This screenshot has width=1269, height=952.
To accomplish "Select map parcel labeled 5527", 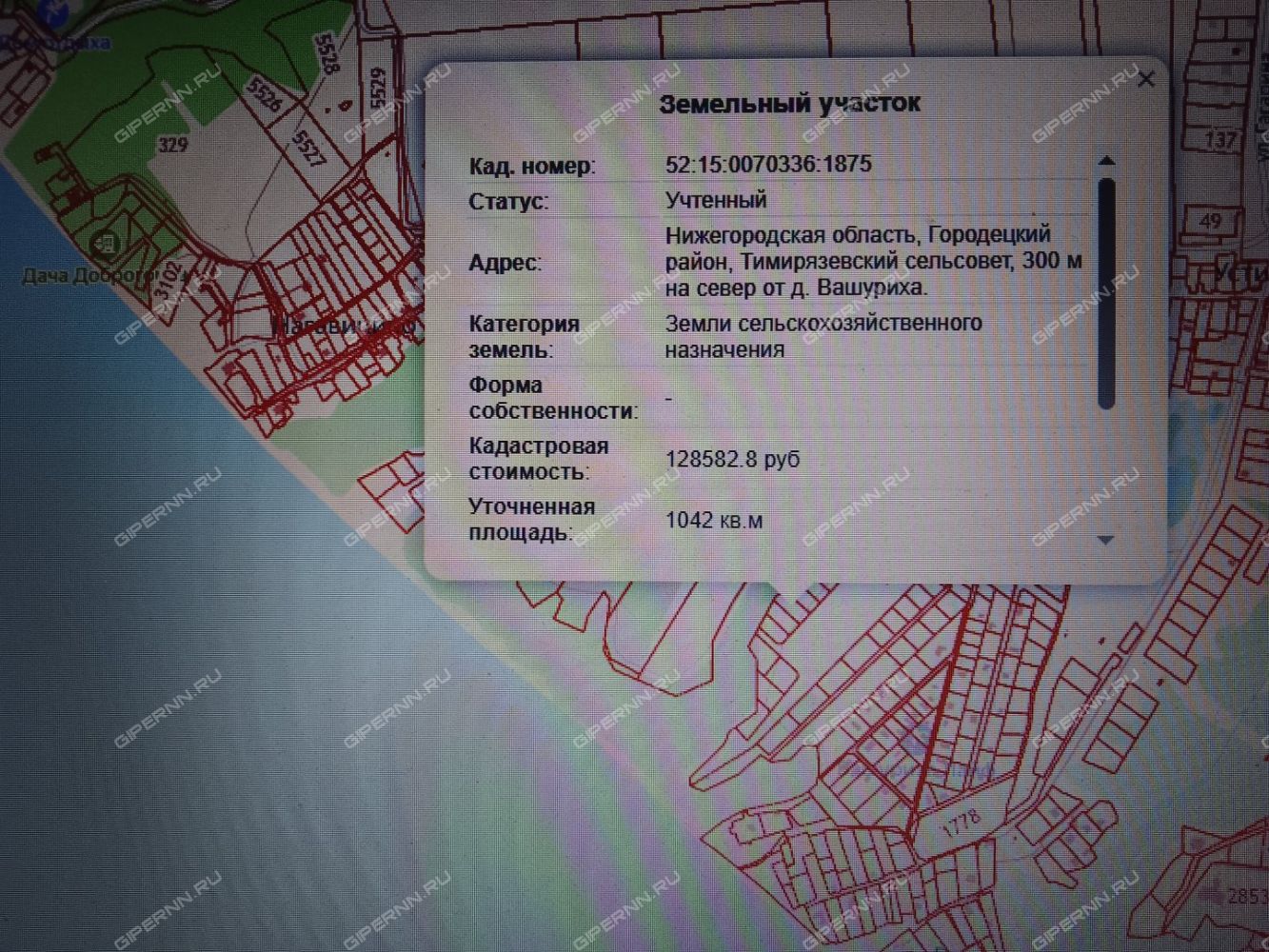I will [307, 148].
